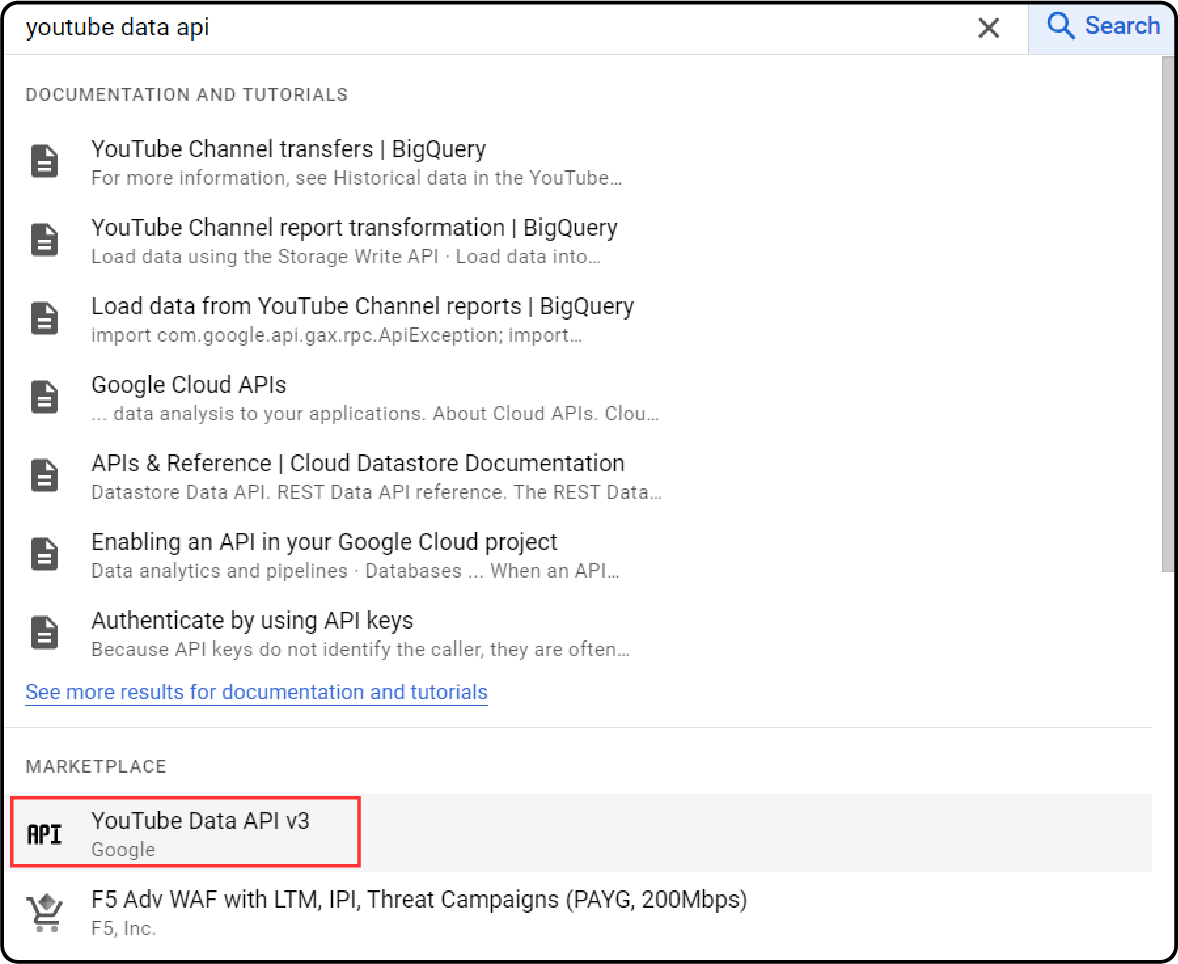The image size is (1178, 964).
Task: Click the "data analysis to your applications" snippet
Action: (x=375, y=414)
